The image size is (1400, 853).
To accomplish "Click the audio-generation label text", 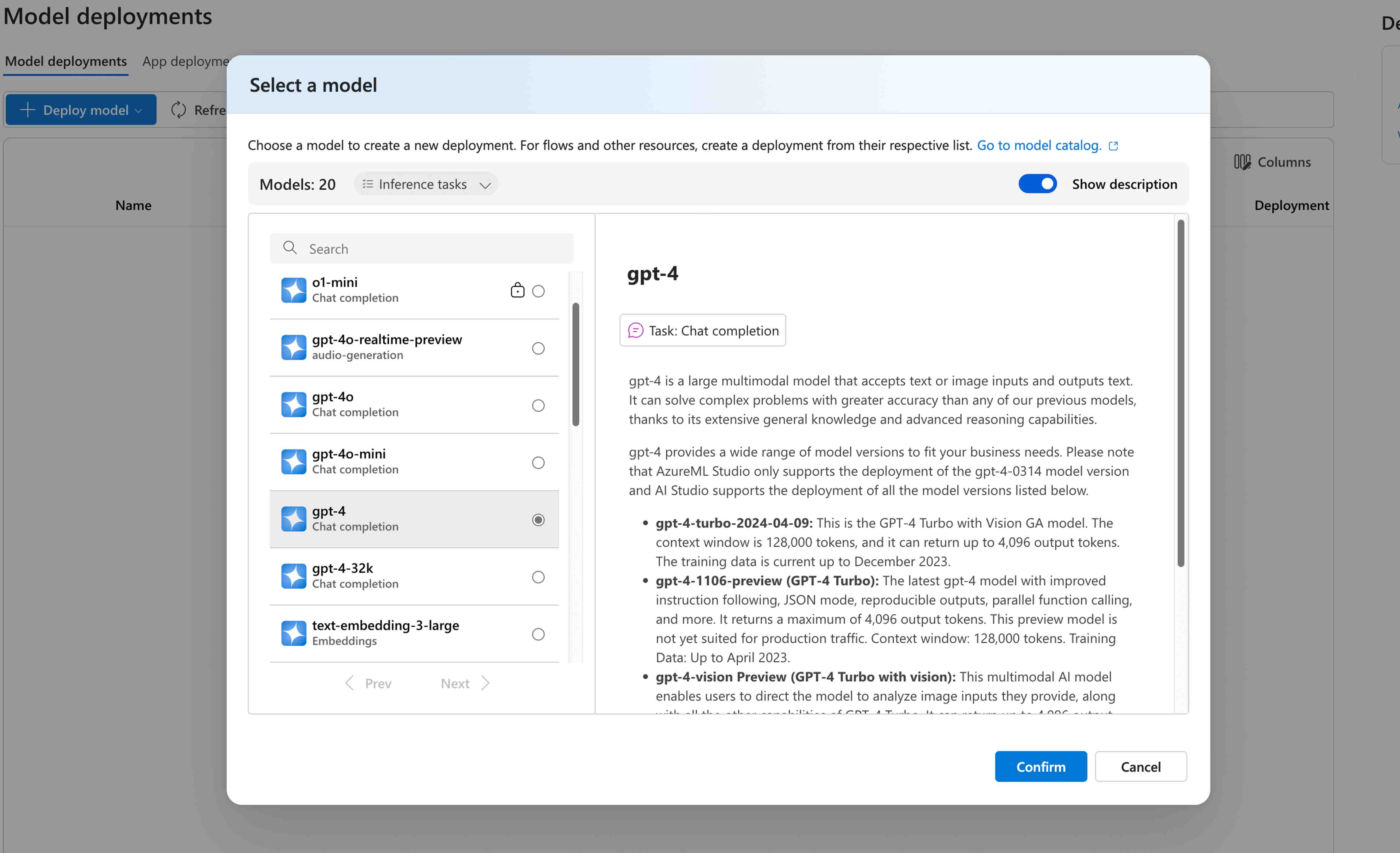I will coord(357,355).
